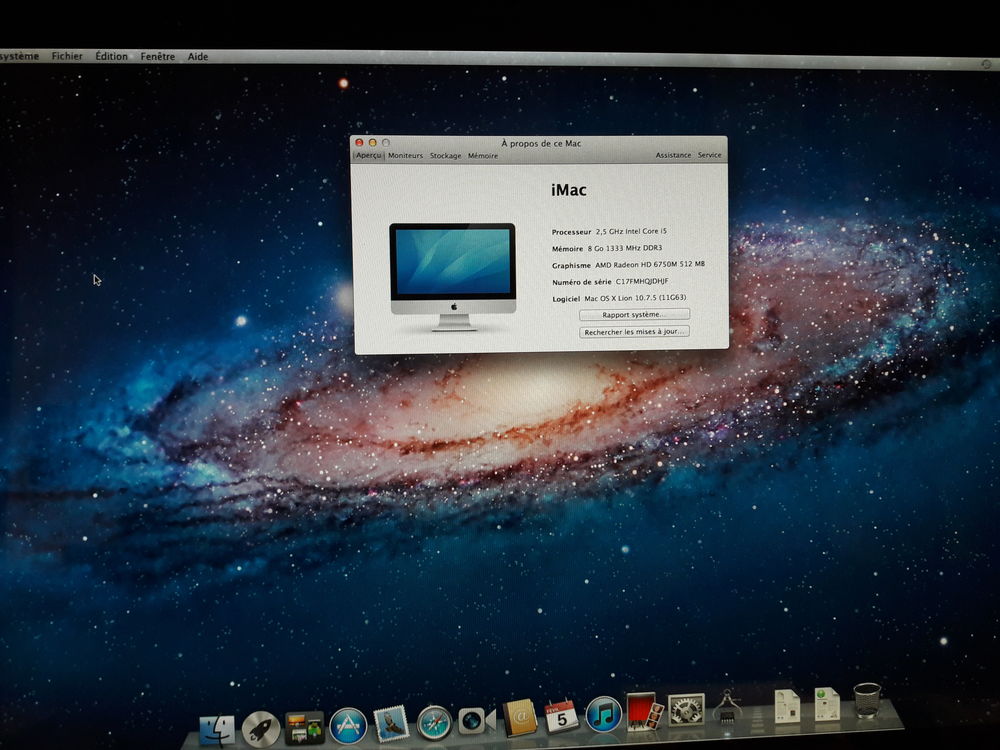Image resolution: width=1000 pixels, height=750 pixels.
Task: Open the Fichier menu
Action: click(x=67, y=56)
